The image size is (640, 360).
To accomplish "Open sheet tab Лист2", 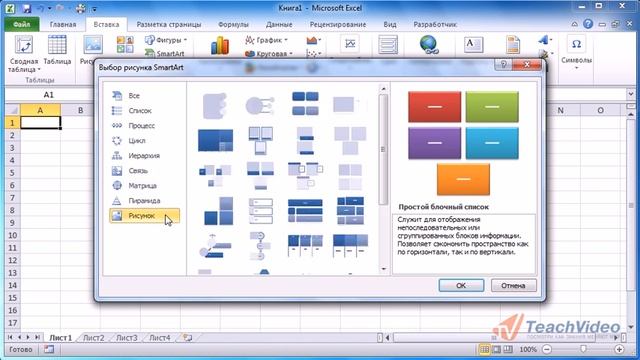I will [x=93, y=338].
